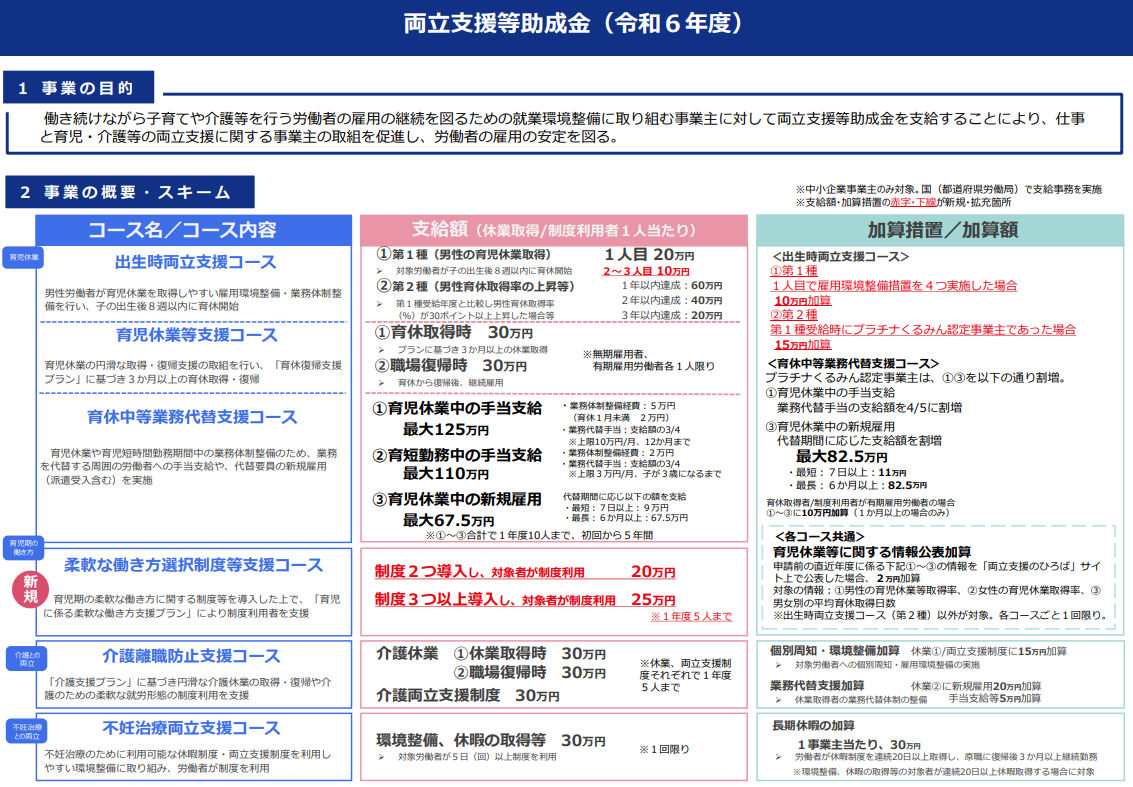Select the '2 事業の概要・スキーム' section header
Image resolution: width=1133 pixels, height=787 pixels.
(x=129, y=192)
